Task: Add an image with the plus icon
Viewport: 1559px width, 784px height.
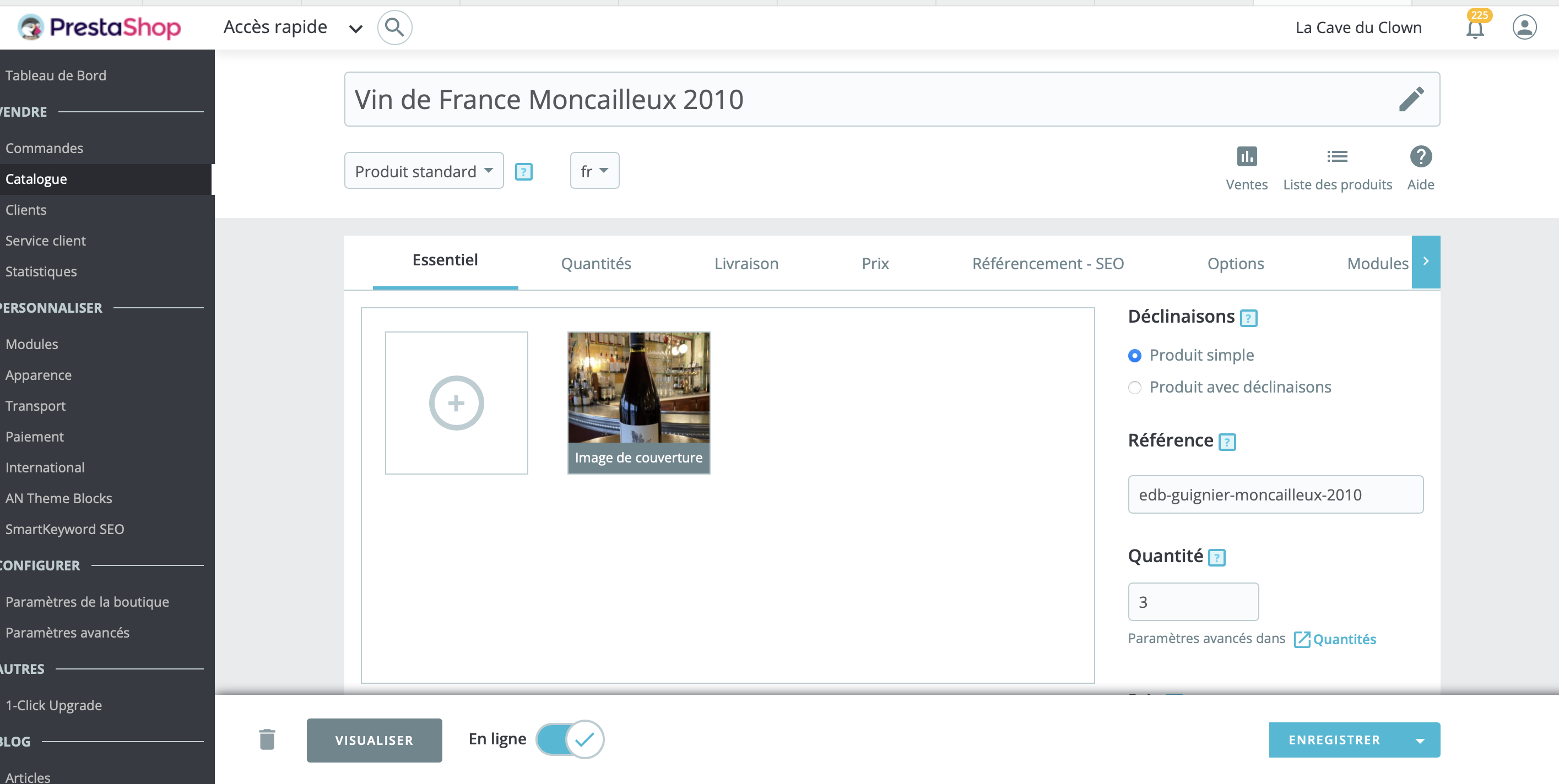Action: point(456,402)
